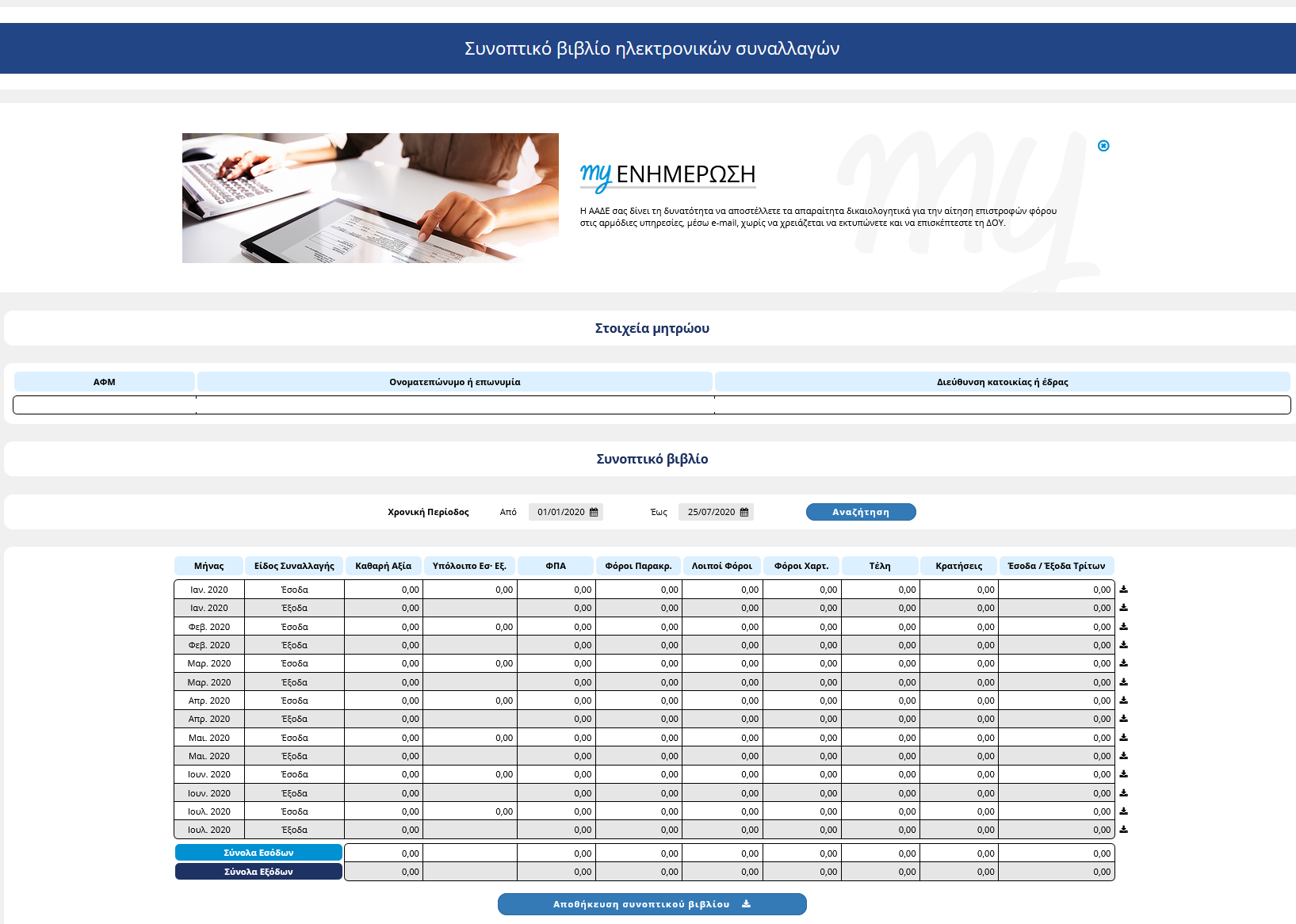Download the Μαι. 2020 Έσοδα row
1296x924 pixels.
1123,738
